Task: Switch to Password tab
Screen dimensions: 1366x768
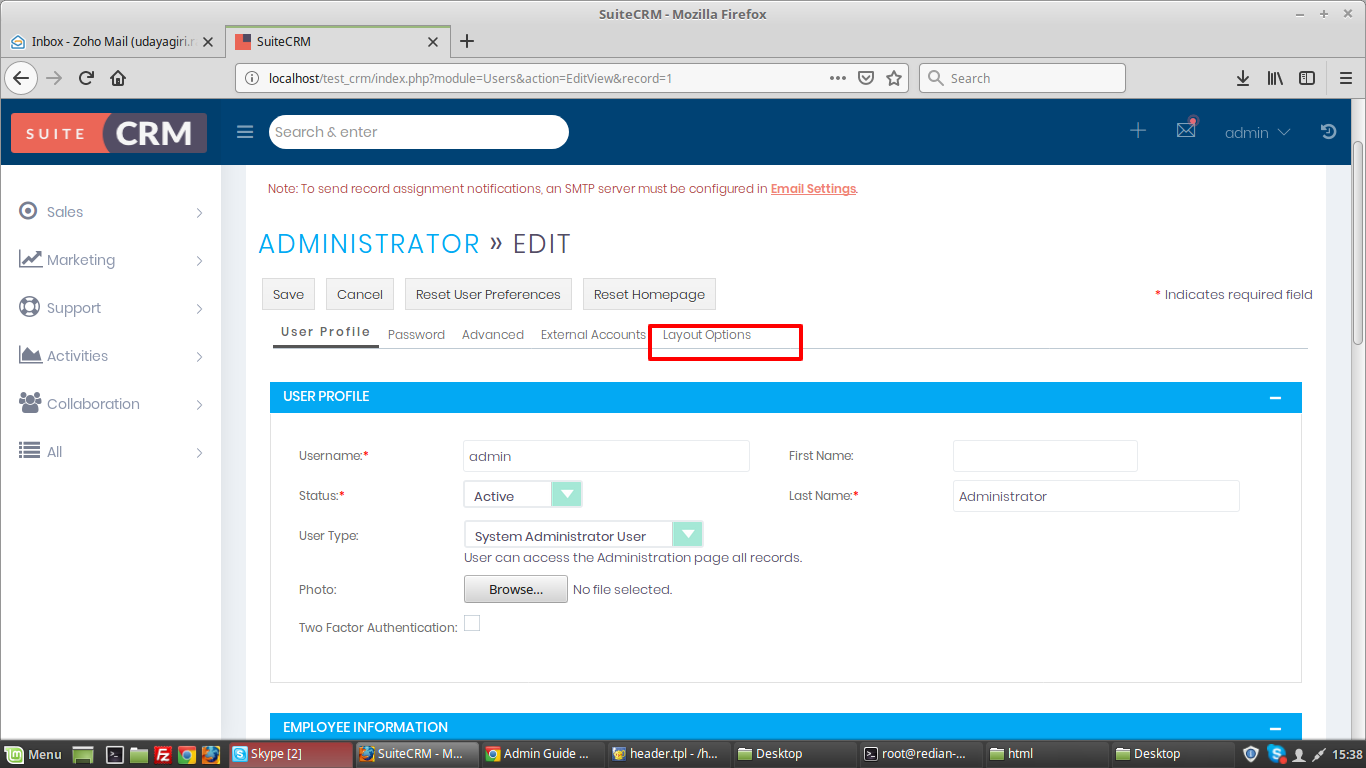Action: coord(416,335)
